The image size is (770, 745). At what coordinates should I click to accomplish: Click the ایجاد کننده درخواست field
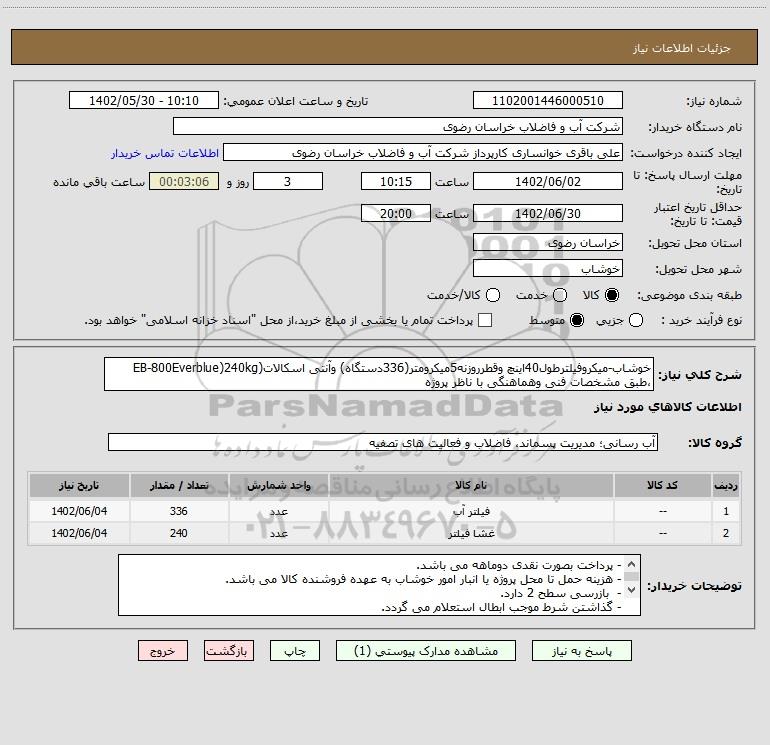tap(423, 153)
